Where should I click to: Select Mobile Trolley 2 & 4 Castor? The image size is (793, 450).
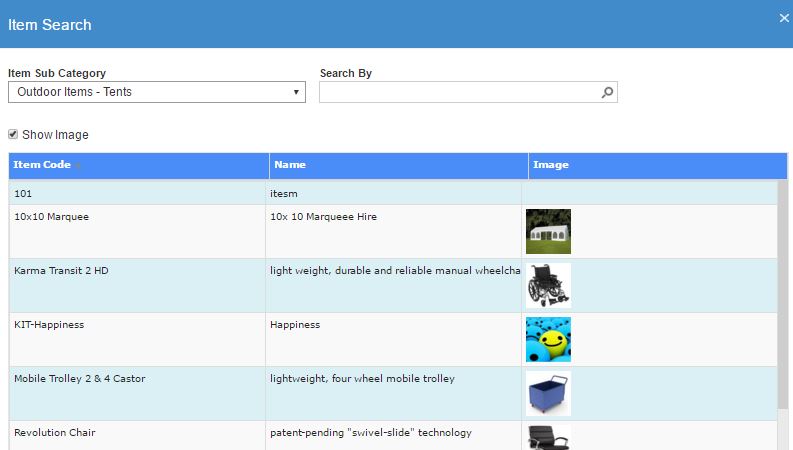79,379
